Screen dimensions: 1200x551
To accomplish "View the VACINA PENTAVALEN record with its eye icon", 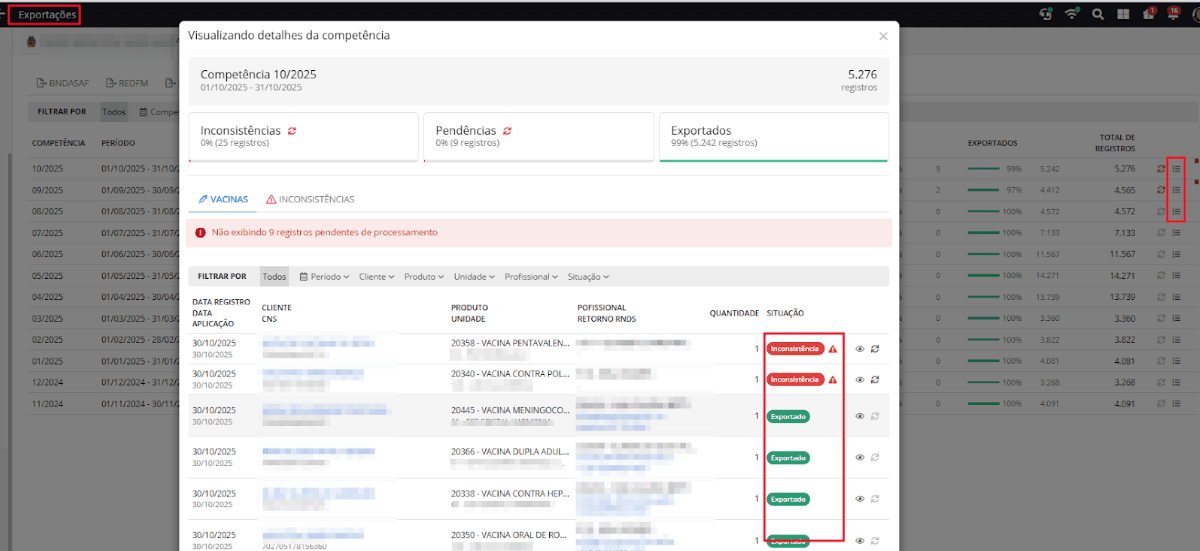I will (859, 349).
